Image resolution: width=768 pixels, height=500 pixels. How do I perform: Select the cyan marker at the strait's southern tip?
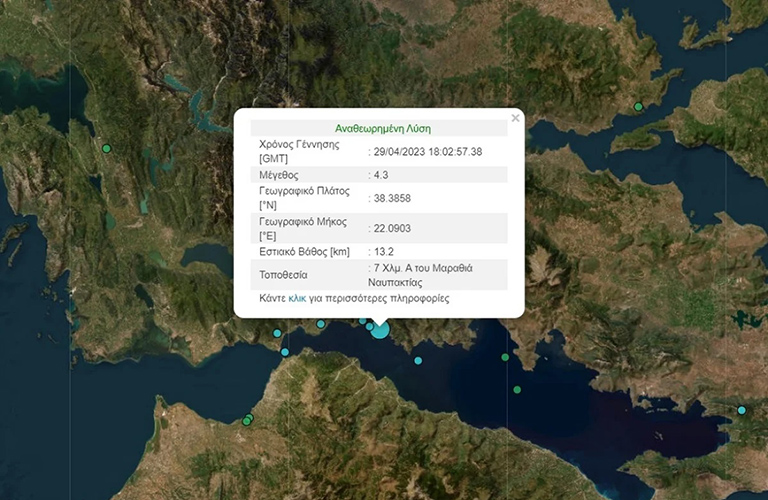(285, 352)
